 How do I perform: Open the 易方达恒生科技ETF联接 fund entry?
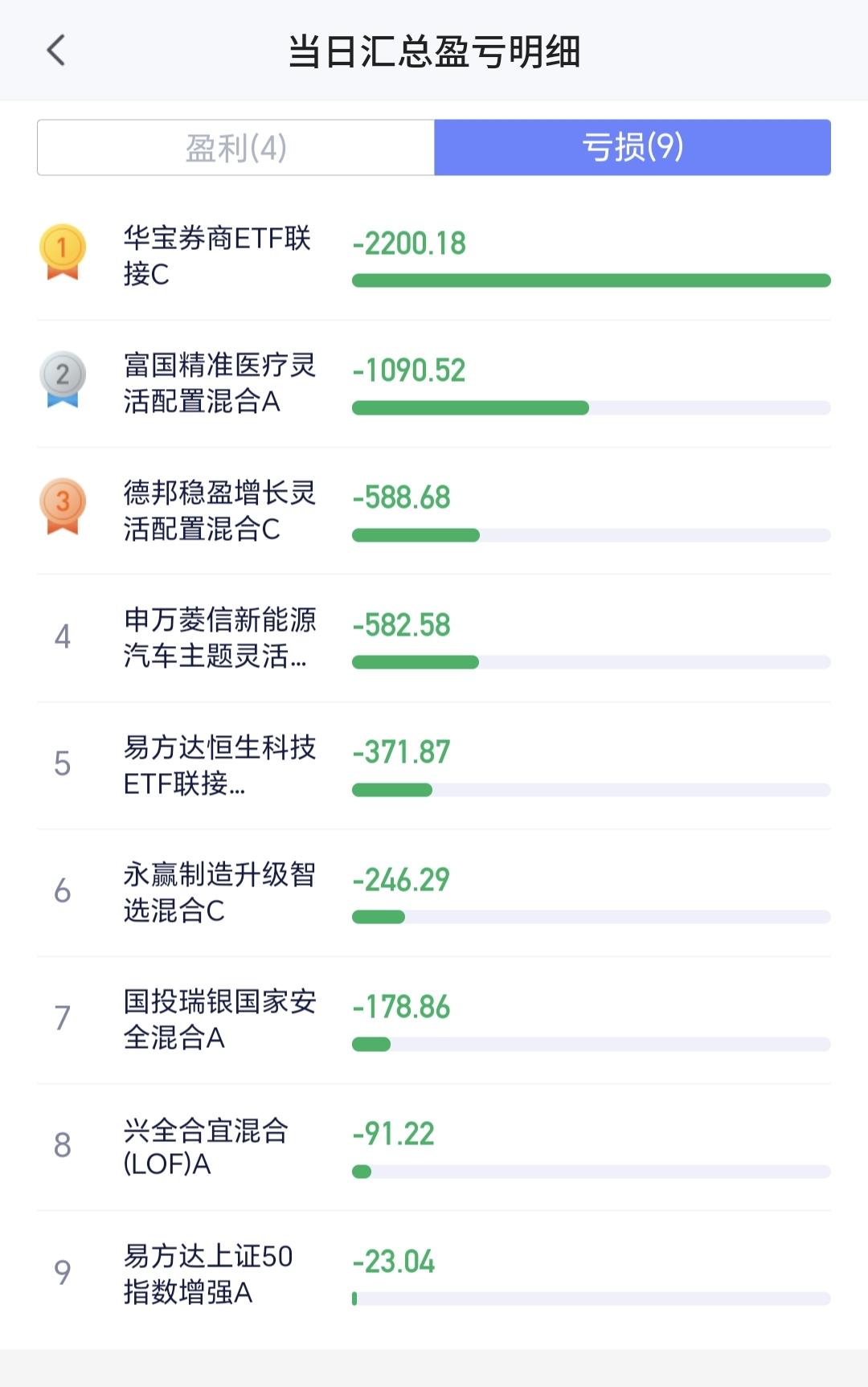pyautogui.click(x=434, y=766)
